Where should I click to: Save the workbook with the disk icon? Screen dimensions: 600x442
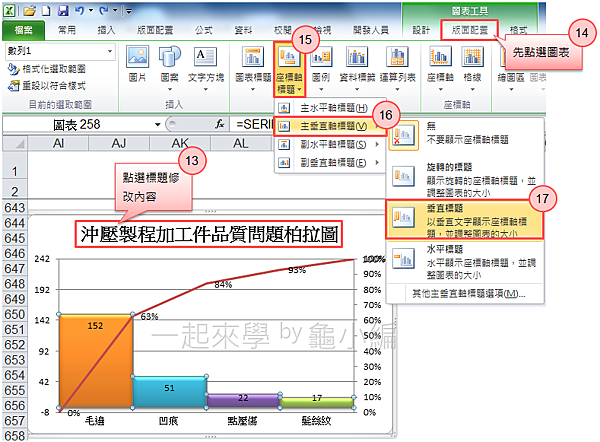coord(63,11)
